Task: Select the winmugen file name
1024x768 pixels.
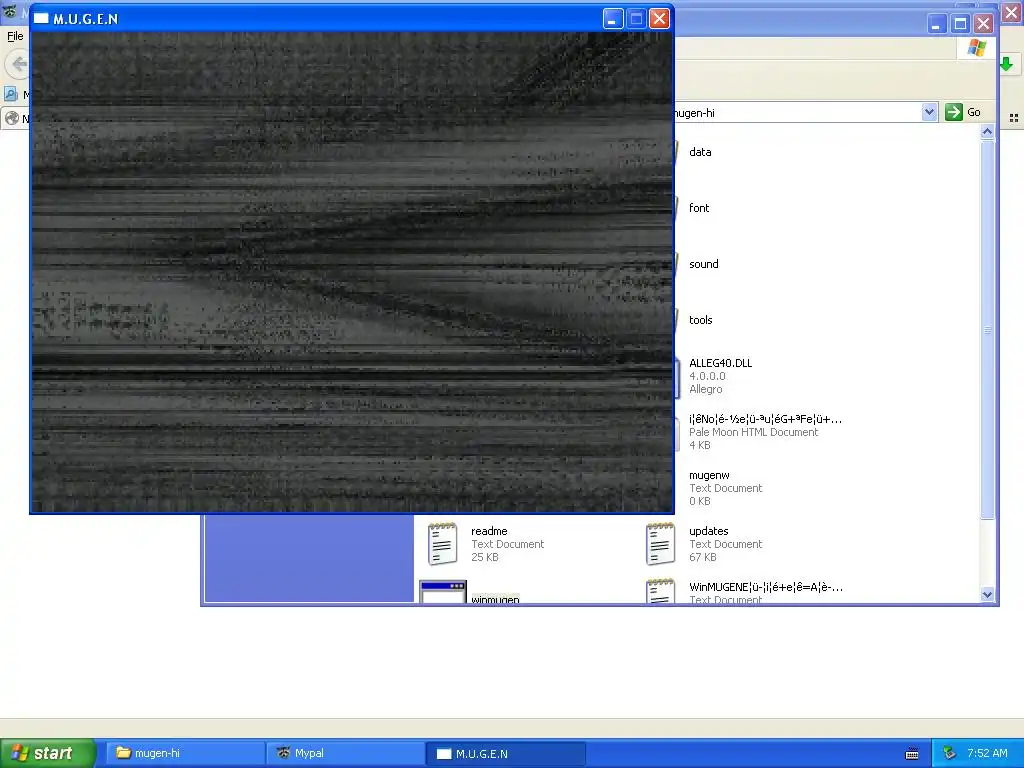Action: click(x=495, y=599)
